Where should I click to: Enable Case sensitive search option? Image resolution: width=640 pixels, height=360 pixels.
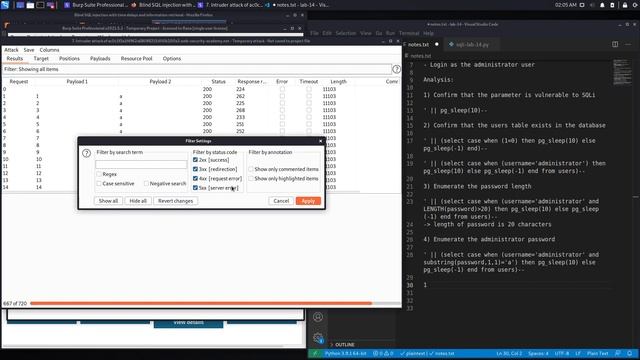click(99, 183)
